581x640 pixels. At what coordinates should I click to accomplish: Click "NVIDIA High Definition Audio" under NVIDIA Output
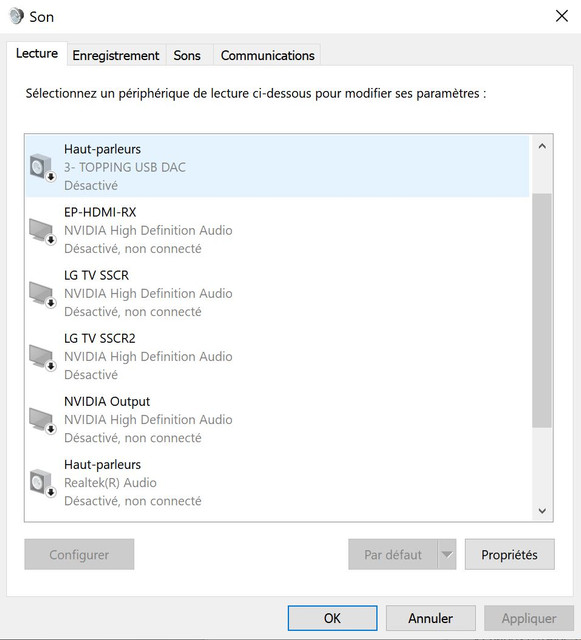(148, 420)
